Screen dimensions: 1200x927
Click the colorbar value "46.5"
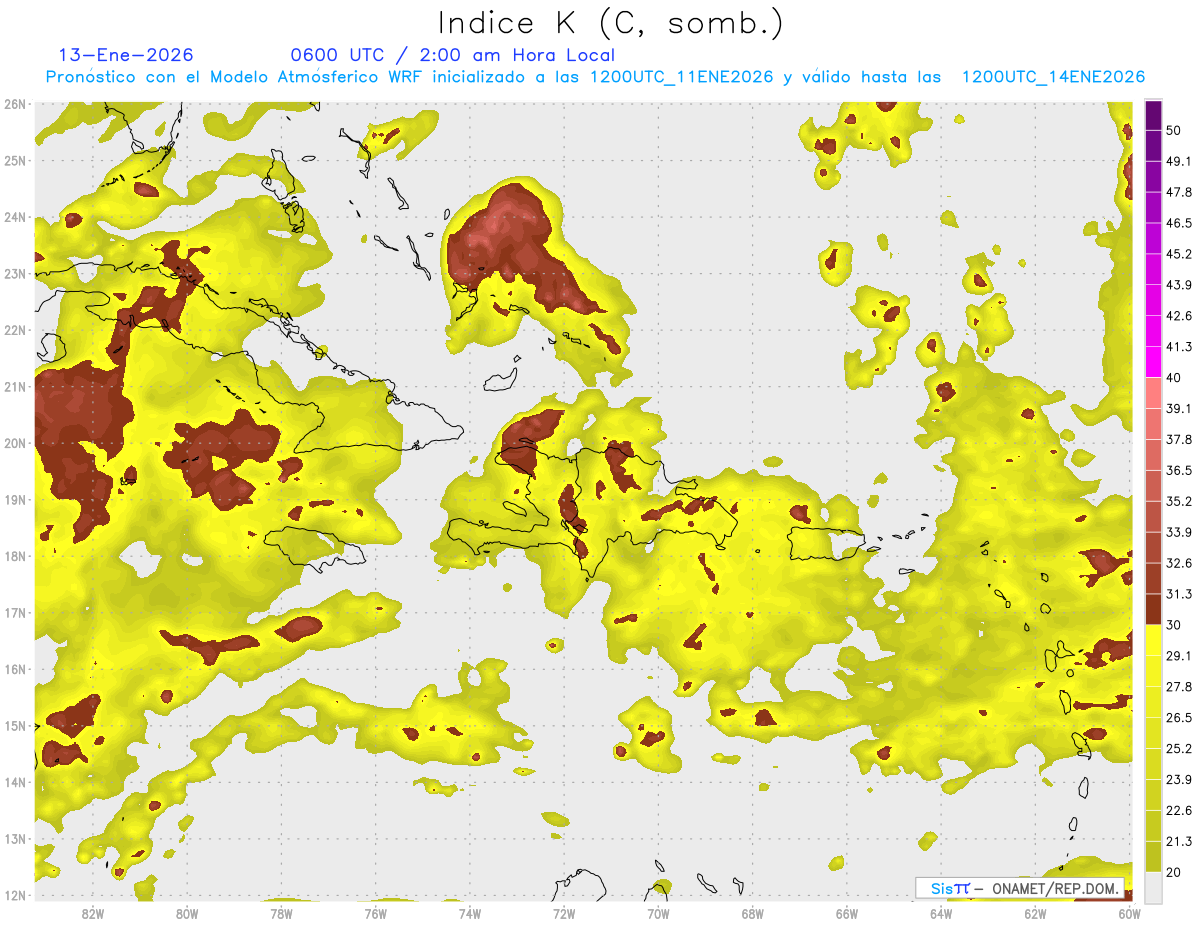point(1179,223)
